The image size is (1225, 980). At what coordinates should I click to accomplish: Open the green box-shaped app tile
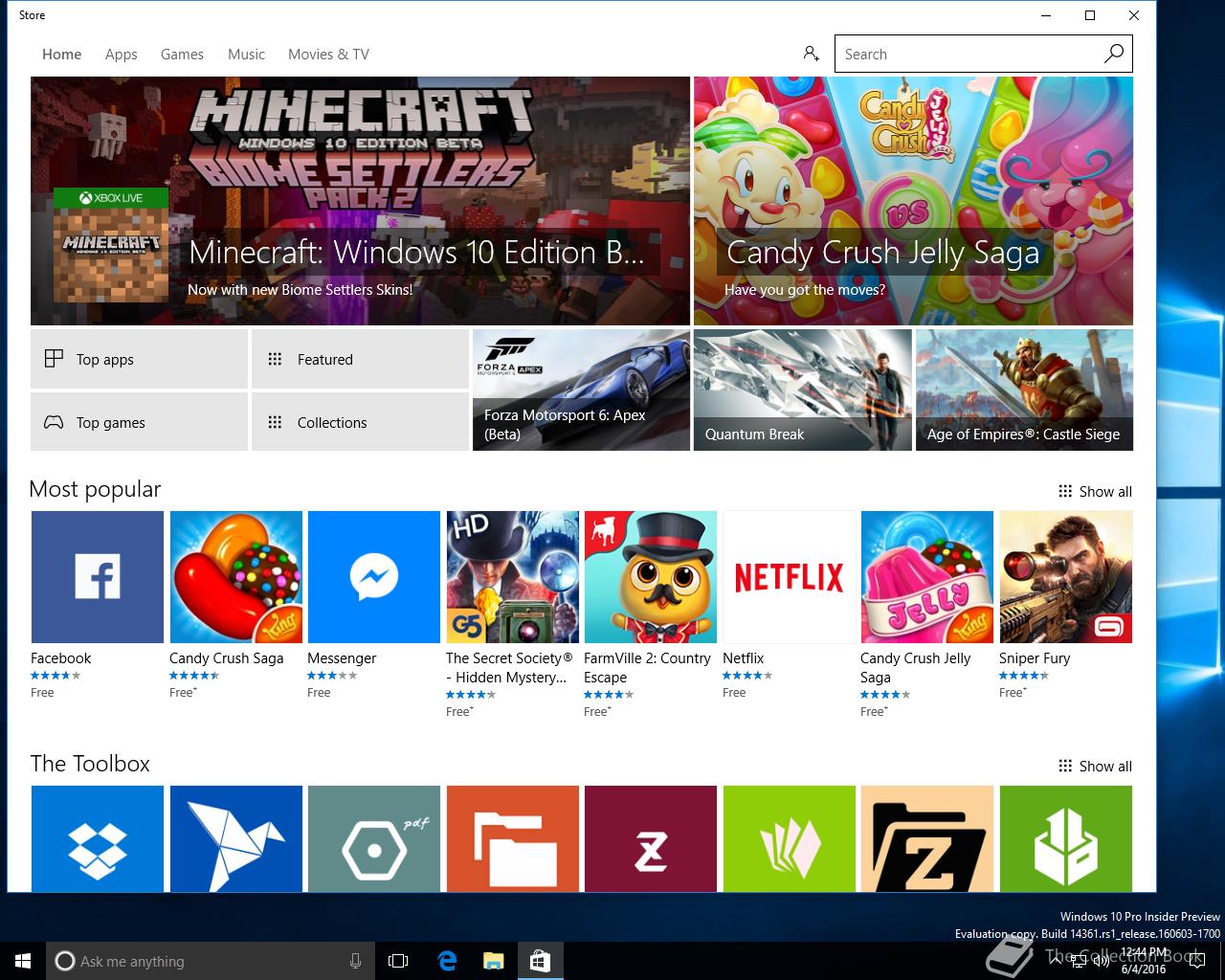click(1065, 839)
